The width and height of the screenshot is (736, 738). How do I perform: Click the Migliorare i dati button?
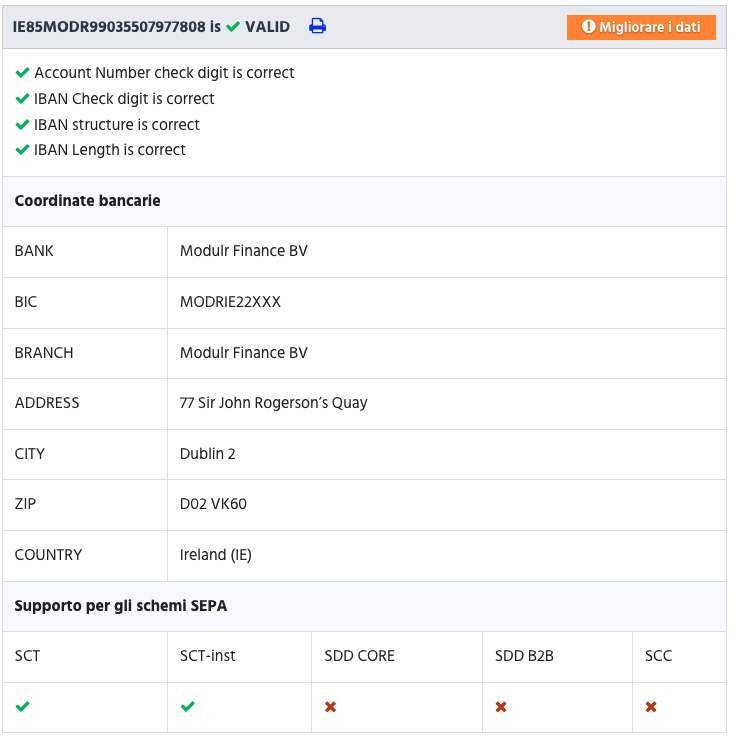pyautogui.click(x=641, y=27)
